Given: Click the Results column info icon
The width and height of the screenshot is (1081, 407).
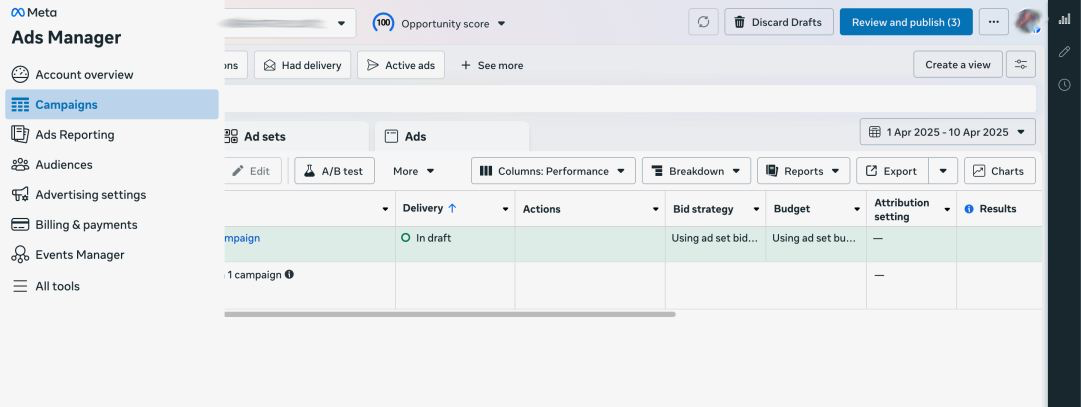Looking at the screenshot, I should pyautogui.click(x=969, y=209).
